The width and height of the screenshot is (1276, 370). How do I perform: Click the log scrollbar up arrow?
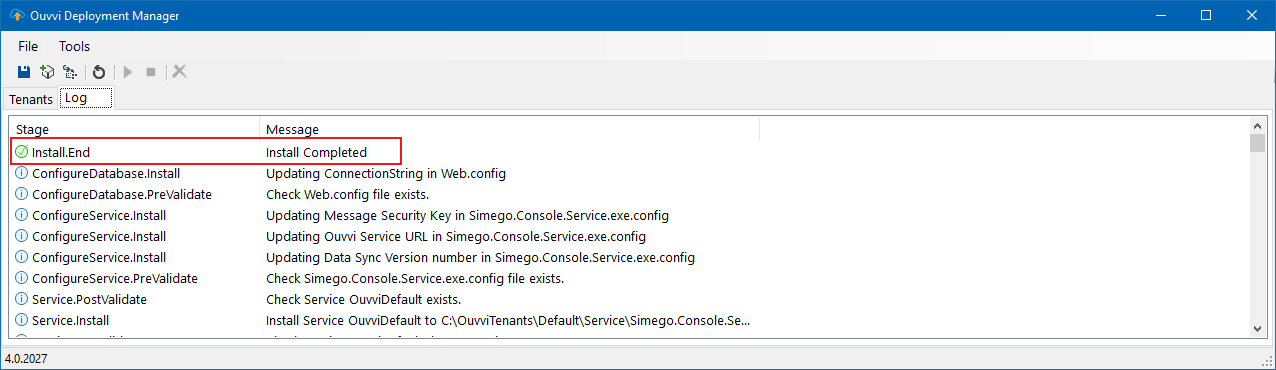point(1257,125)
